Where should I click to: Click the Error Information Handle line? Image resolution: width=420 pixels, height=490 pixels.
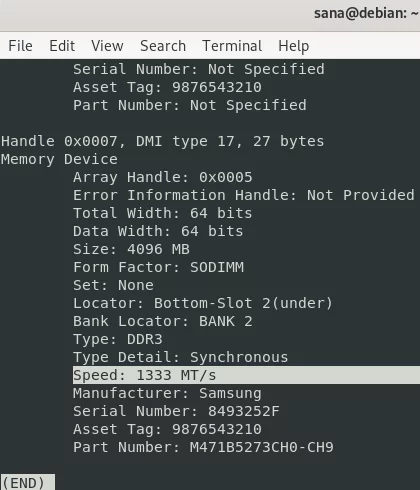click(x=244, y=195)
